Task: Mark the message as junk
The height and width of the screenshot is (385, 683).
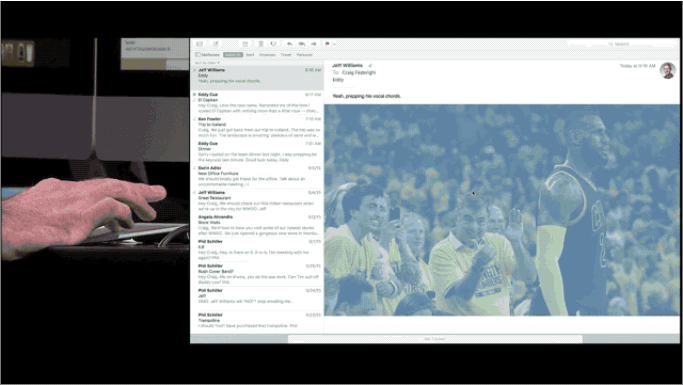Action: [273, 44]
